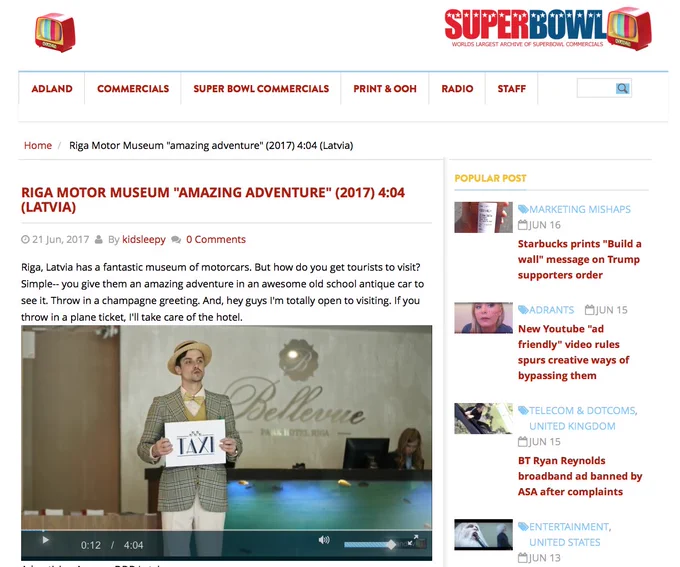Adjust the video volume slider
This screenshot has height=567, width=680.
click(x=370, y=544)
